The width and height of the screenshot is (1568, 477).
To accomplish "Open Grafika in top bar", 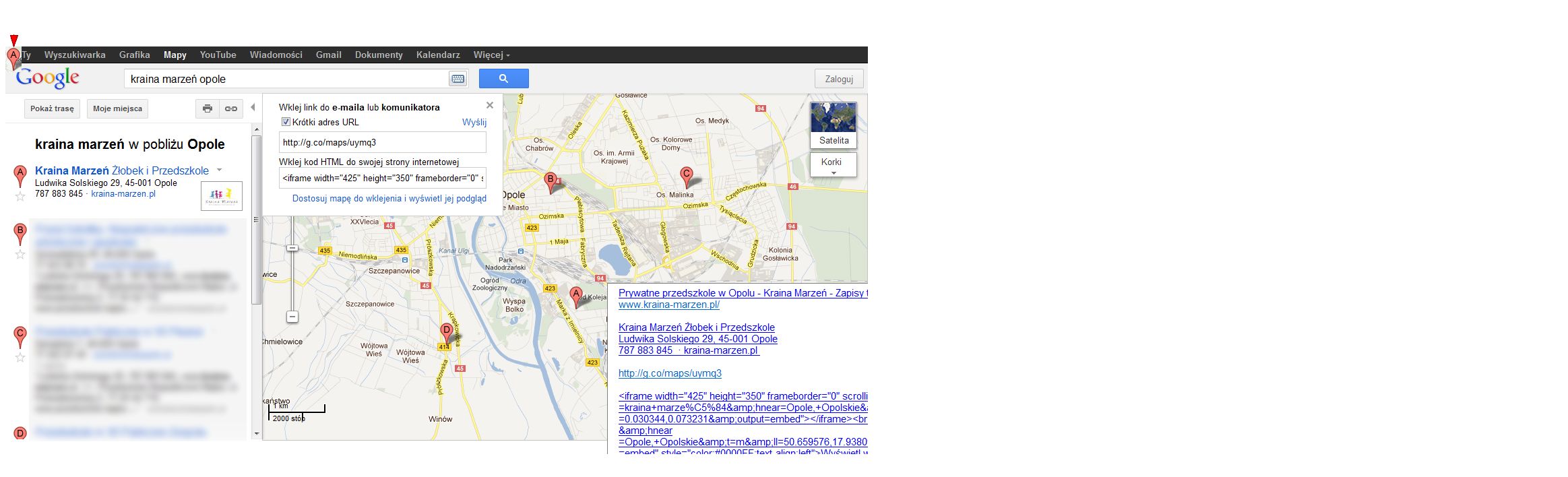I will pos(134,55).
